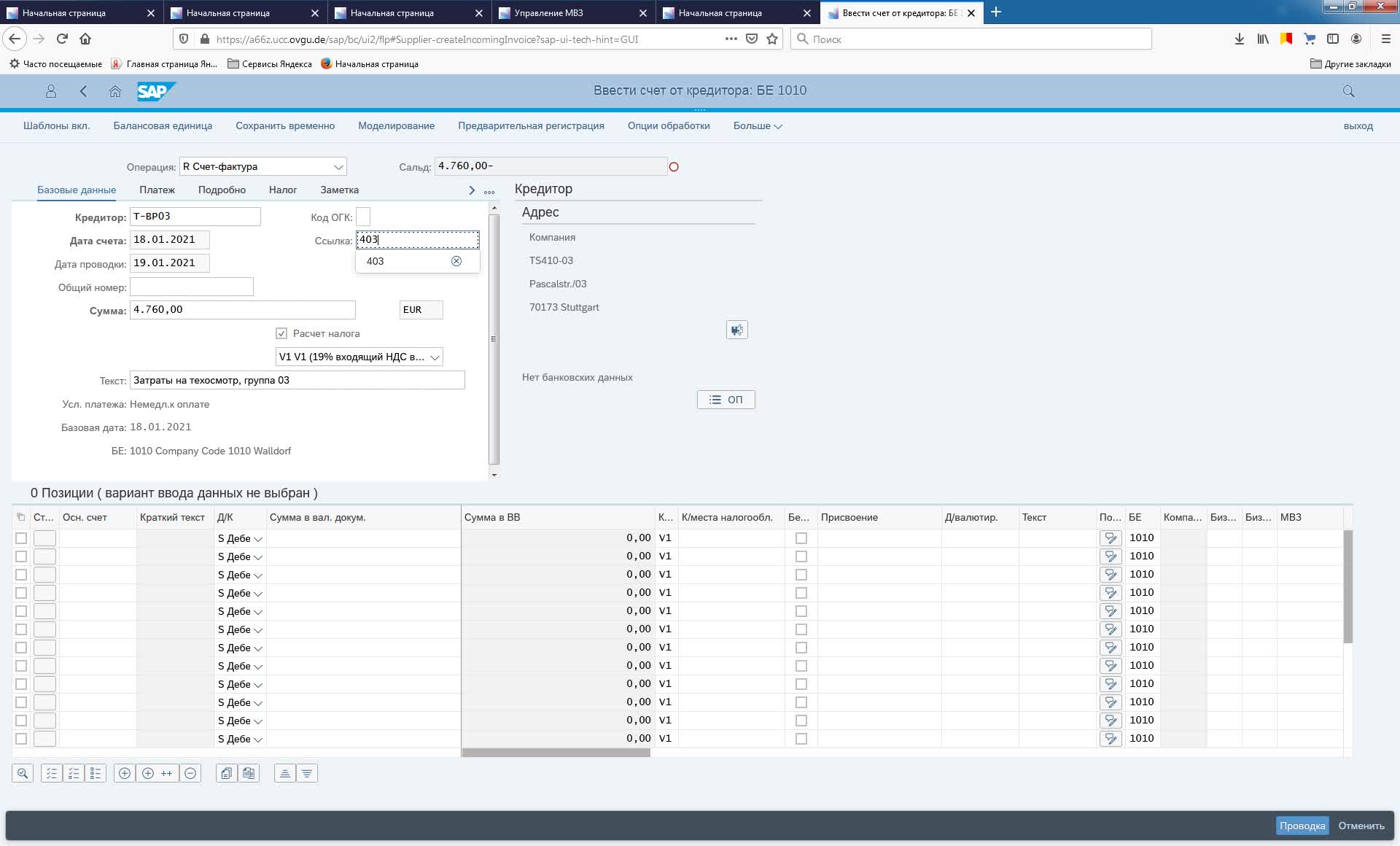
Task: Tick the Бе... checkbox in last visible row
Action: coord(801,739)
